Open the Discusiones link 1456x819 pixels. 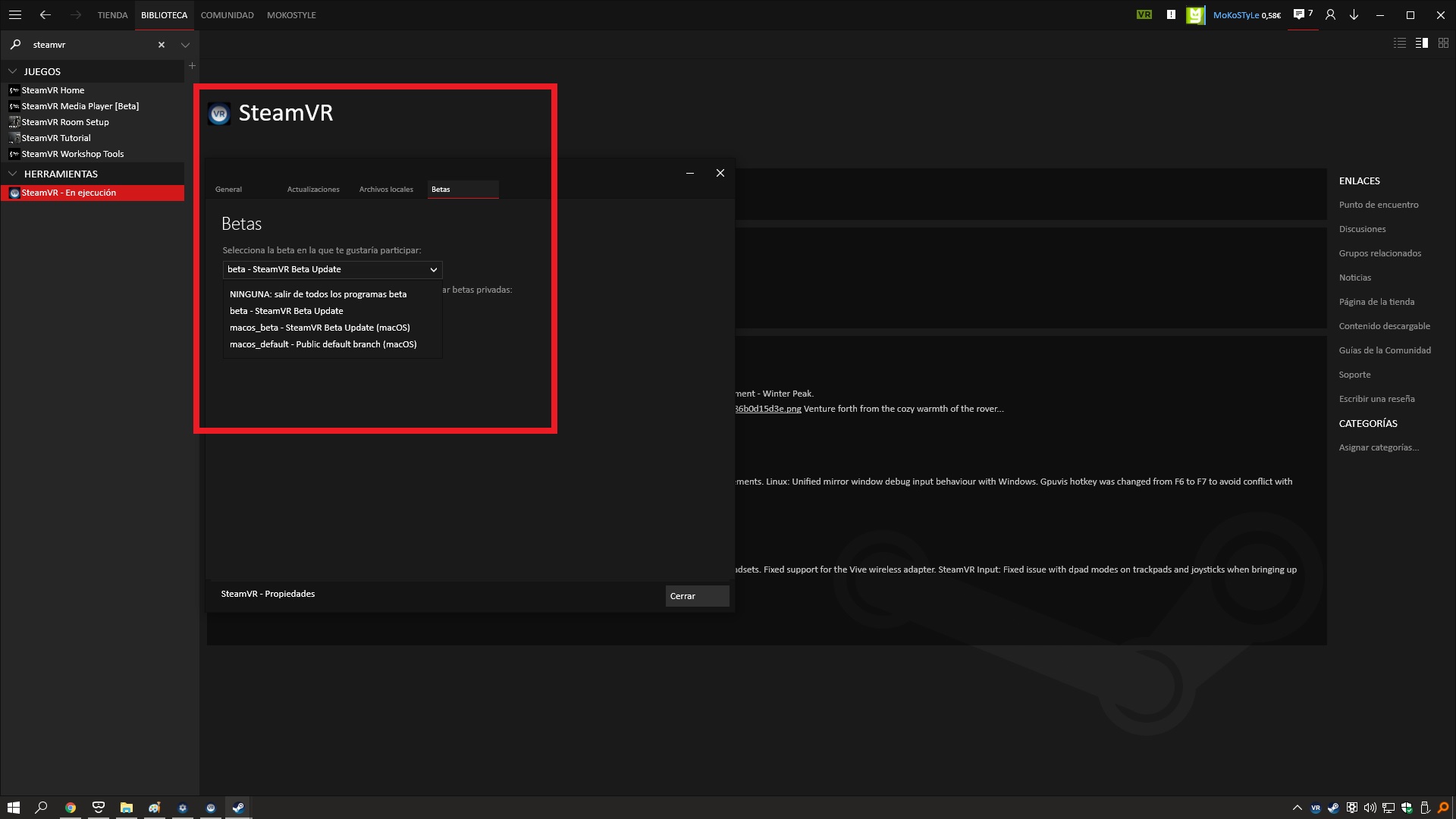1362,229
